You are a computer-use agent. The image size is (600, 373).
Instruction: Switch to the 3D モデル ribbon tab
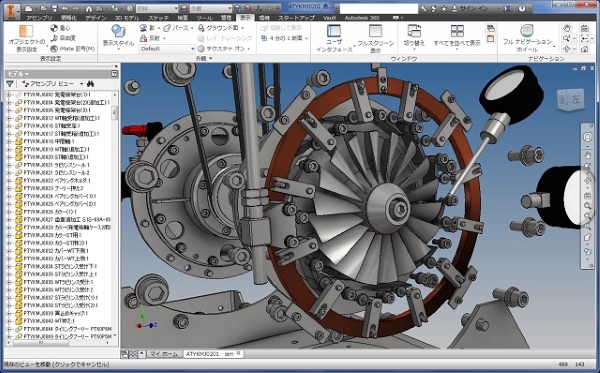click(127, 18)
